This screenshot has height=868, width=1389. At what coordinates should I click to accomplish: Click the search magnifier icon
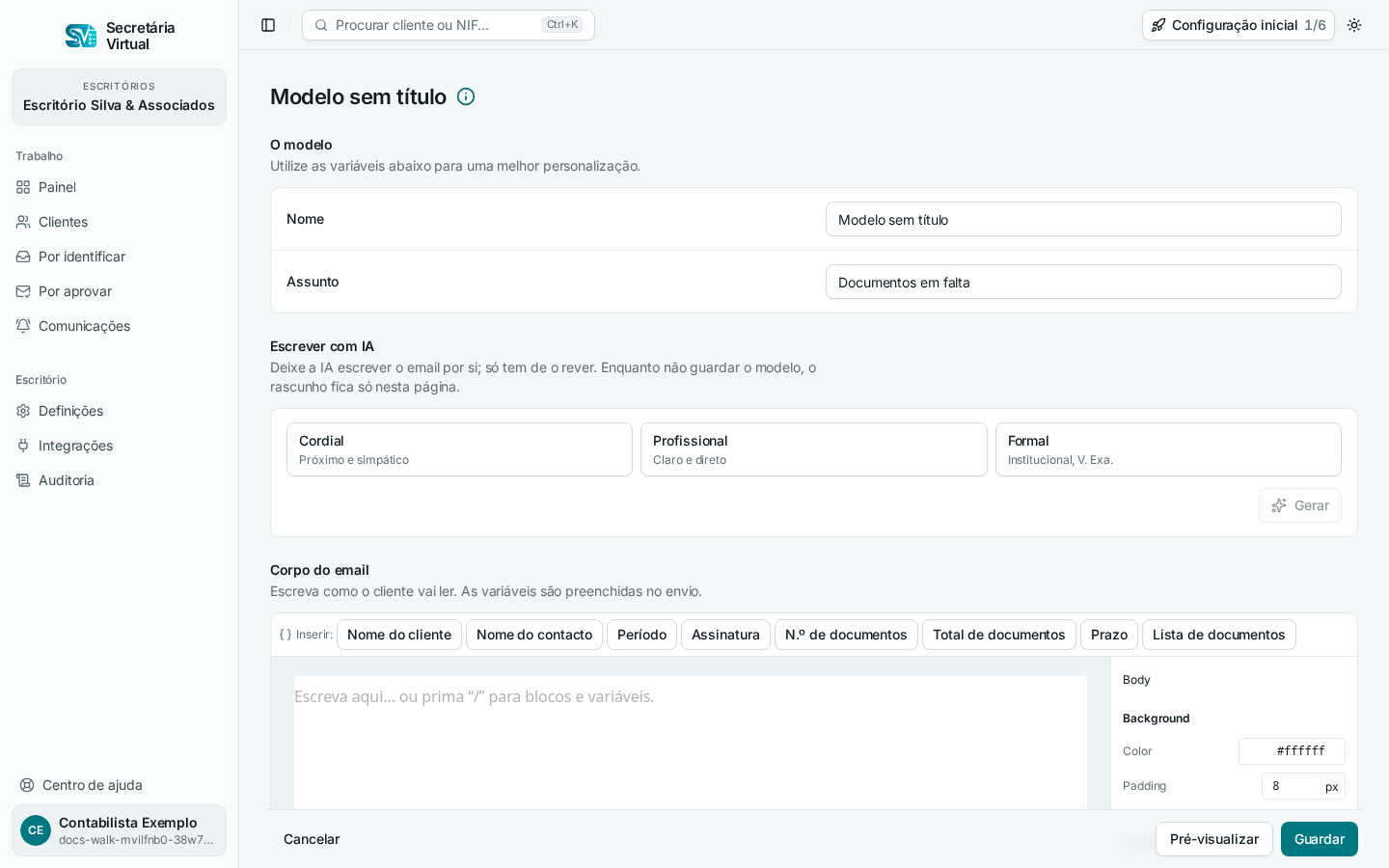(321, 25)
